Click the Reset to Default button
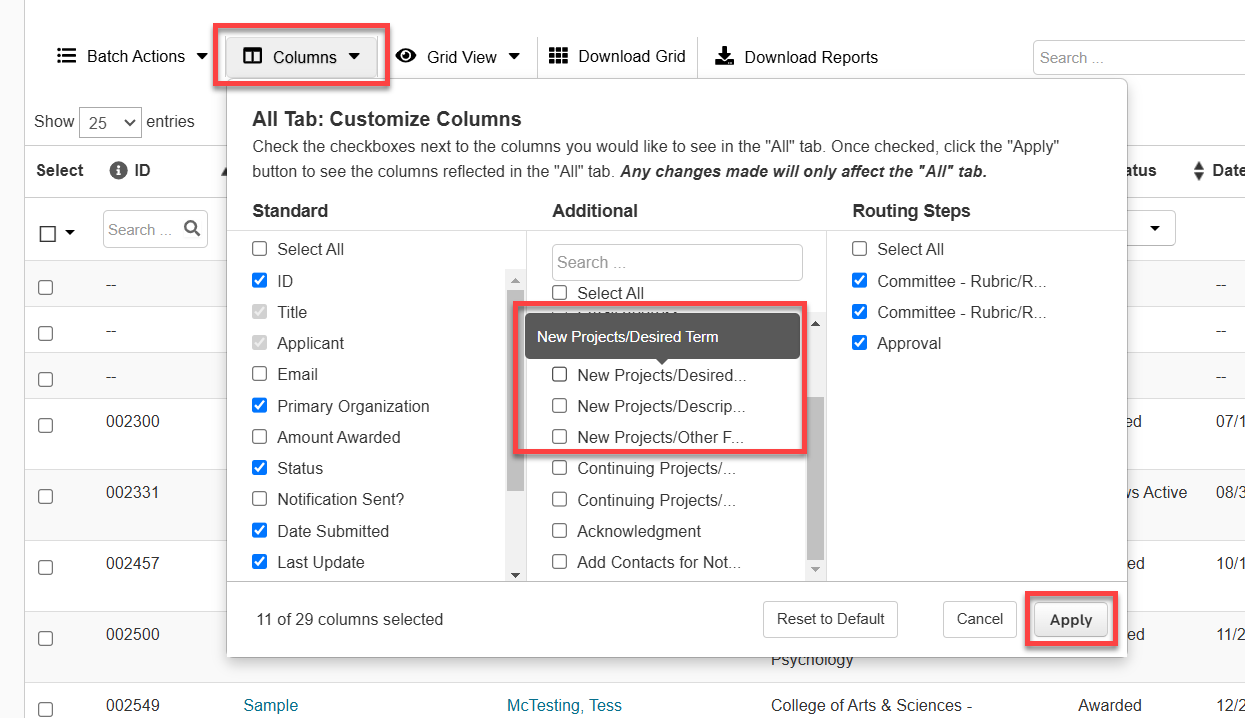 click(x=830, y=619)
